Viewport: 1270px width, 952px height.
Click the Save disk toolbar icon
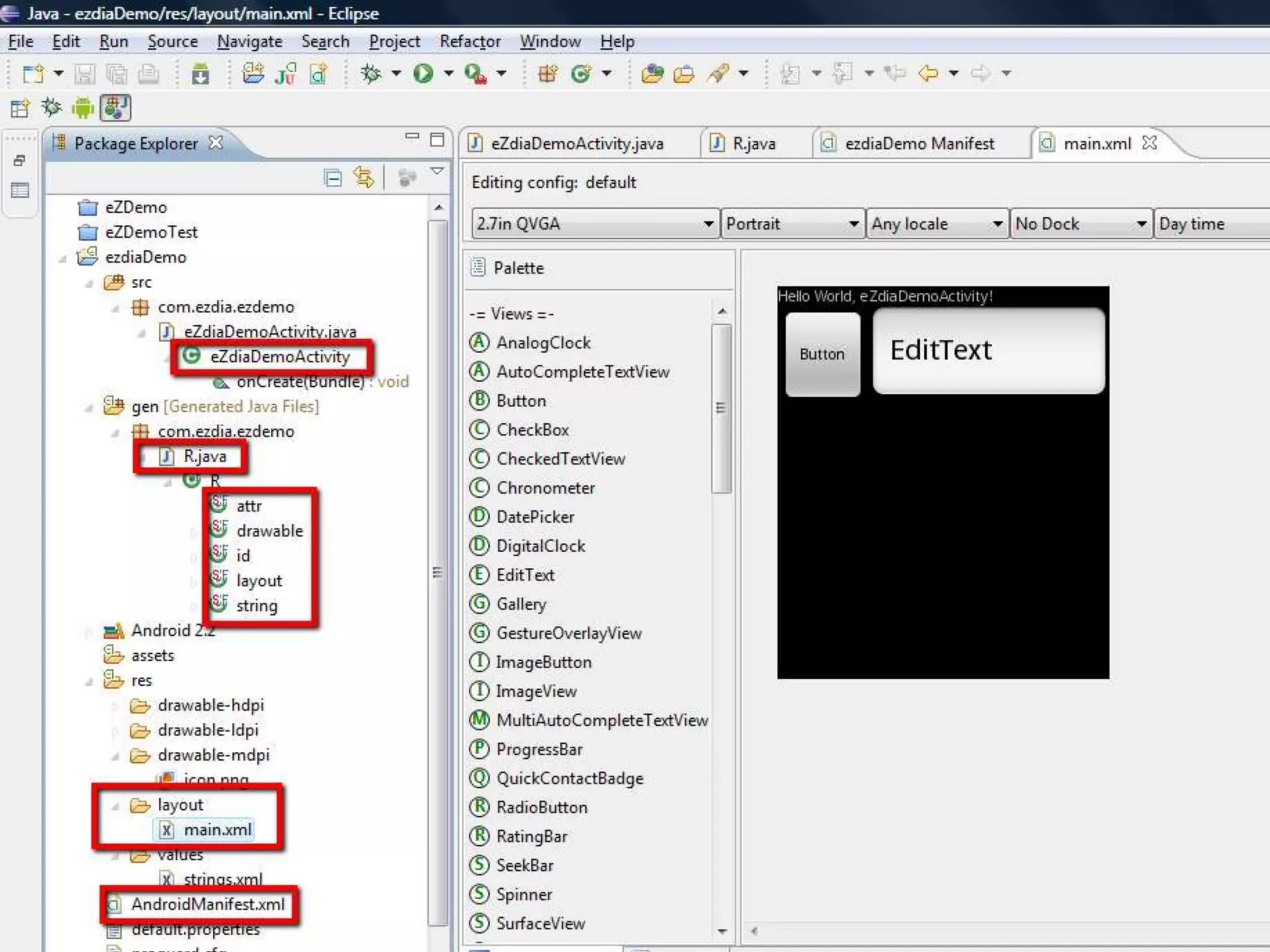(x=85, y=74)
